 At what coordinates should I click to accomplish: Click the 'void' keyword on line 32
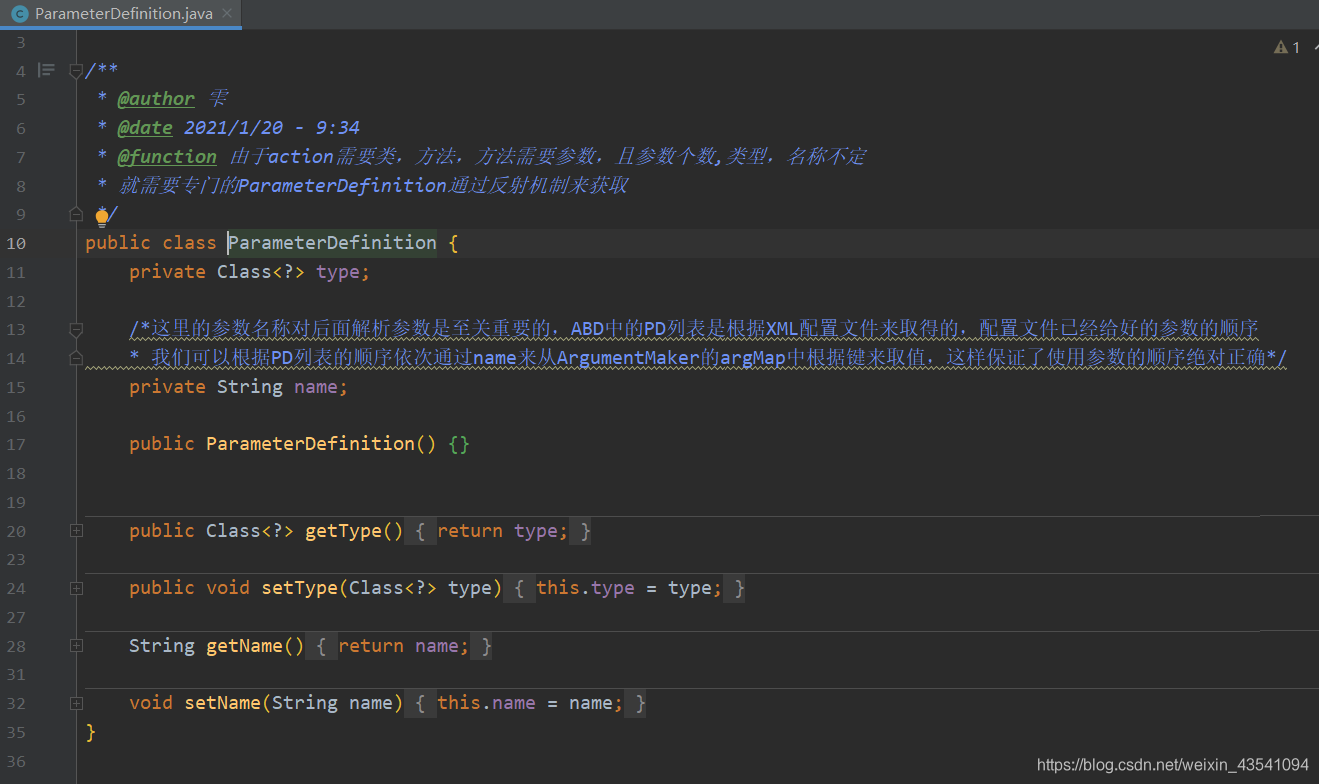[x=151, y=703]
